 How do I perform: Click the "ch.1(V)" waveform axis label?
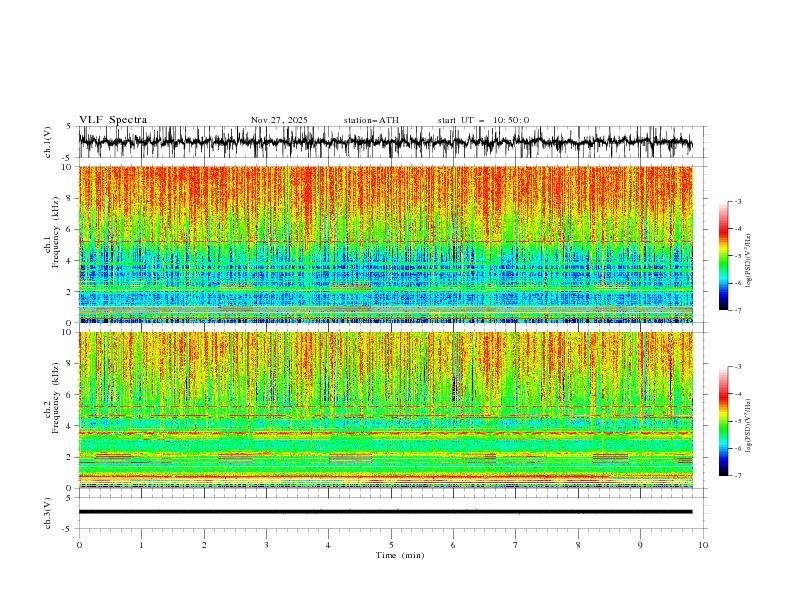click(x=48, y=142)
